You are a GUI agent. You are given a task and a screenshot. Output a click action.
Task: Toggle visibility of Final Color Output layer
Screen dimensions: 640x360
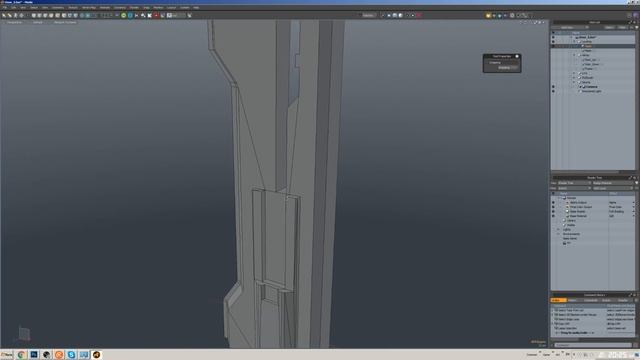pos(553,207)
